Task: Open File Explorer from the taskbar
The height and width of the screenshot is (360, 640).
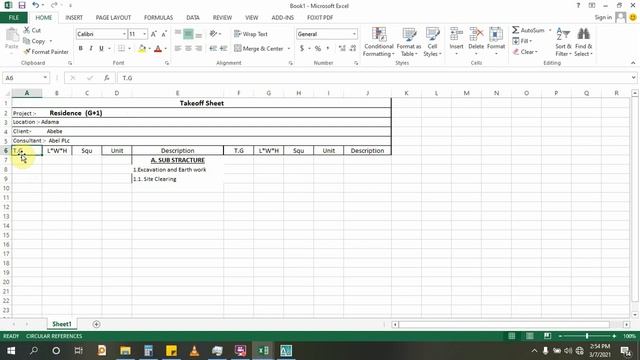Action: pyautogui.click(x=125, y=351)
